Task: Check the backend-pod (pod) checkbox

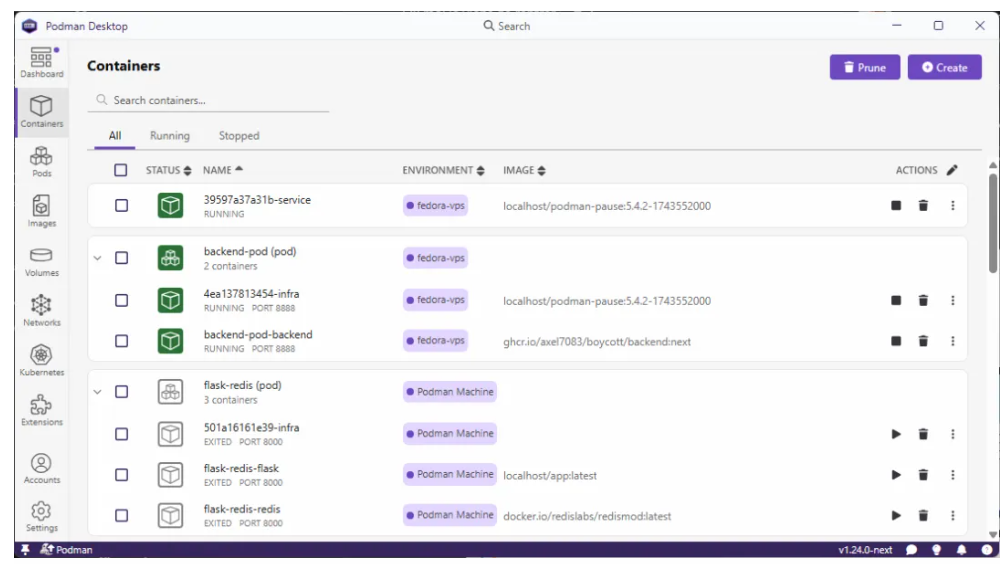Action: pyautogui.click(x=121, y=258)
